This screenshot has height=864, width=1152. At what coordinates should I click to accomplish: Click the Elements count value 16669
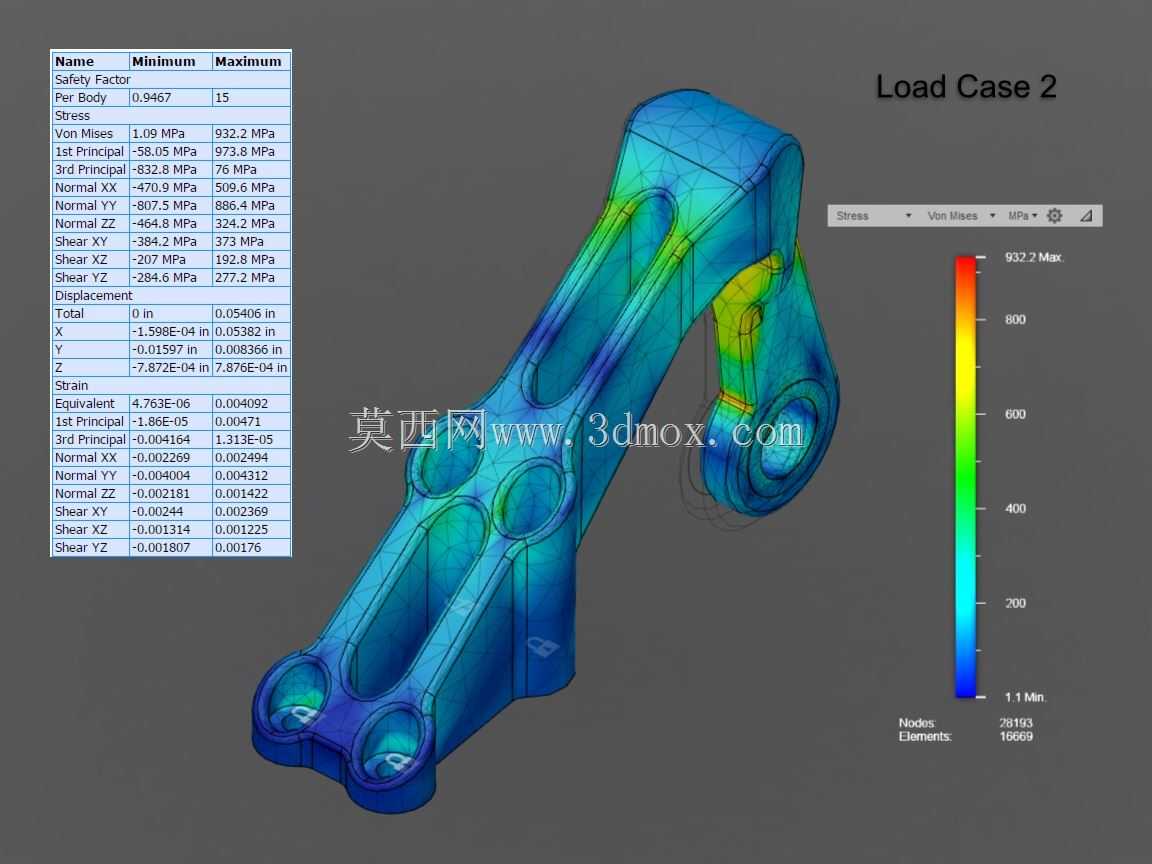point(1016,736)
